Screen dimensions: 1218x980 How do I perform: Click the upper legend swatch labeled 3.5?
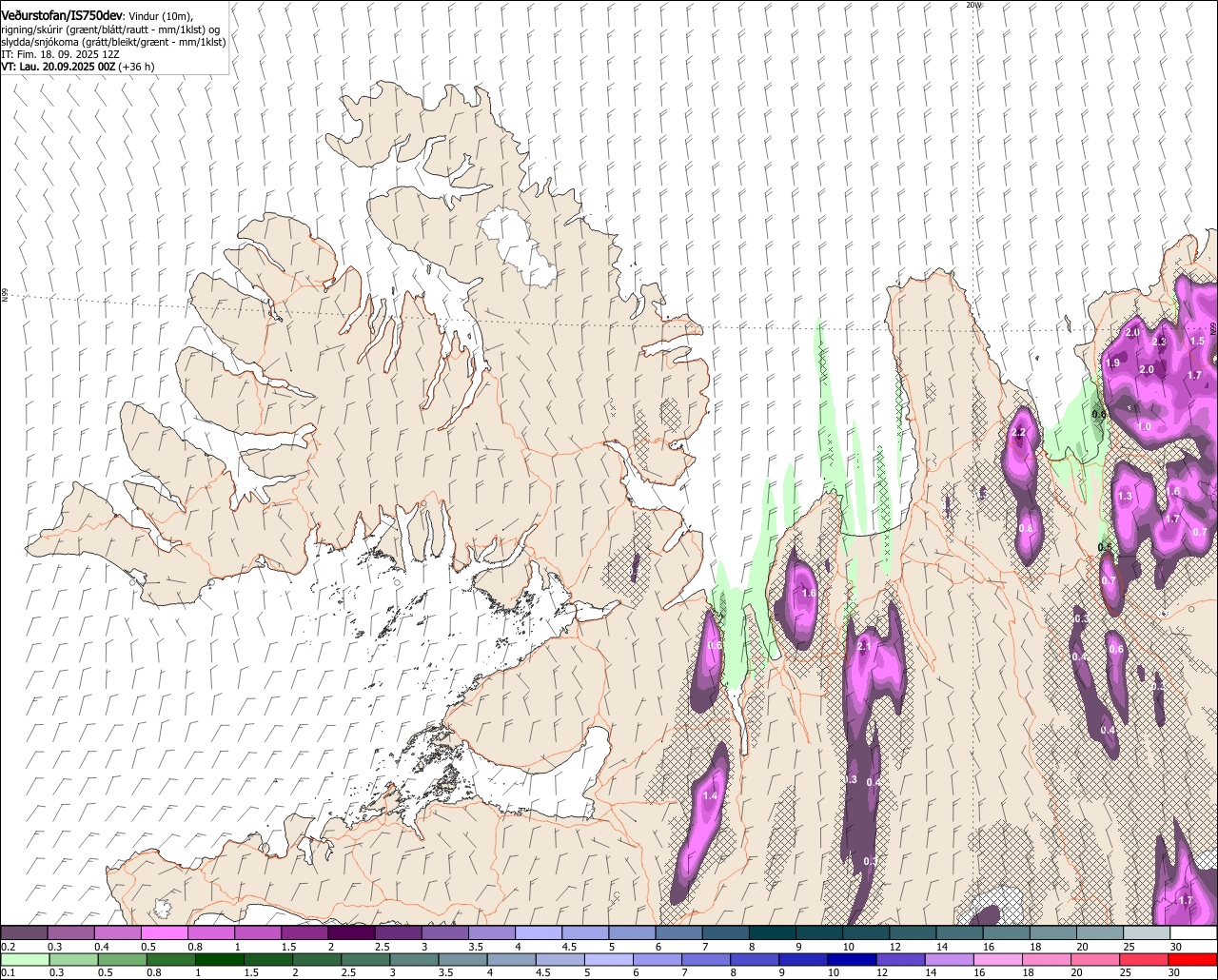492,932
